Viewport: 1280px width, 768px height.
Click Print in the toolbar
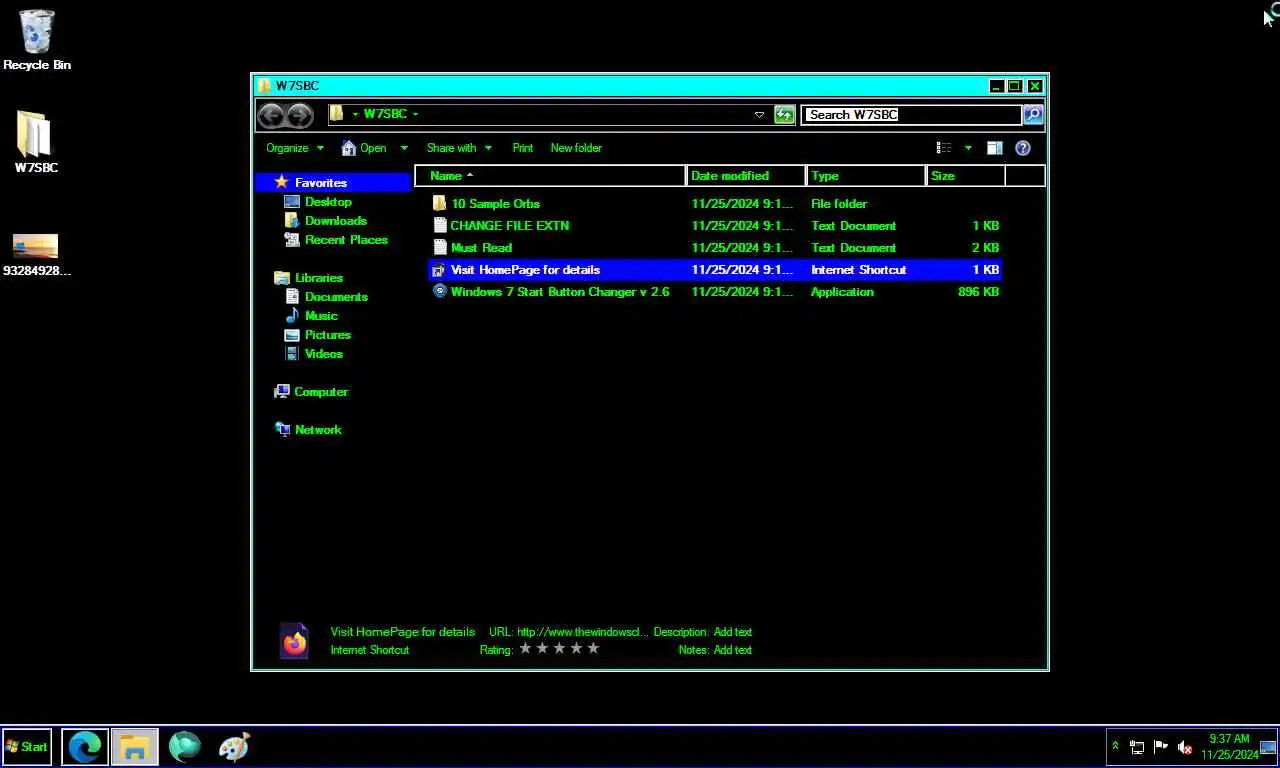(523, 148)
